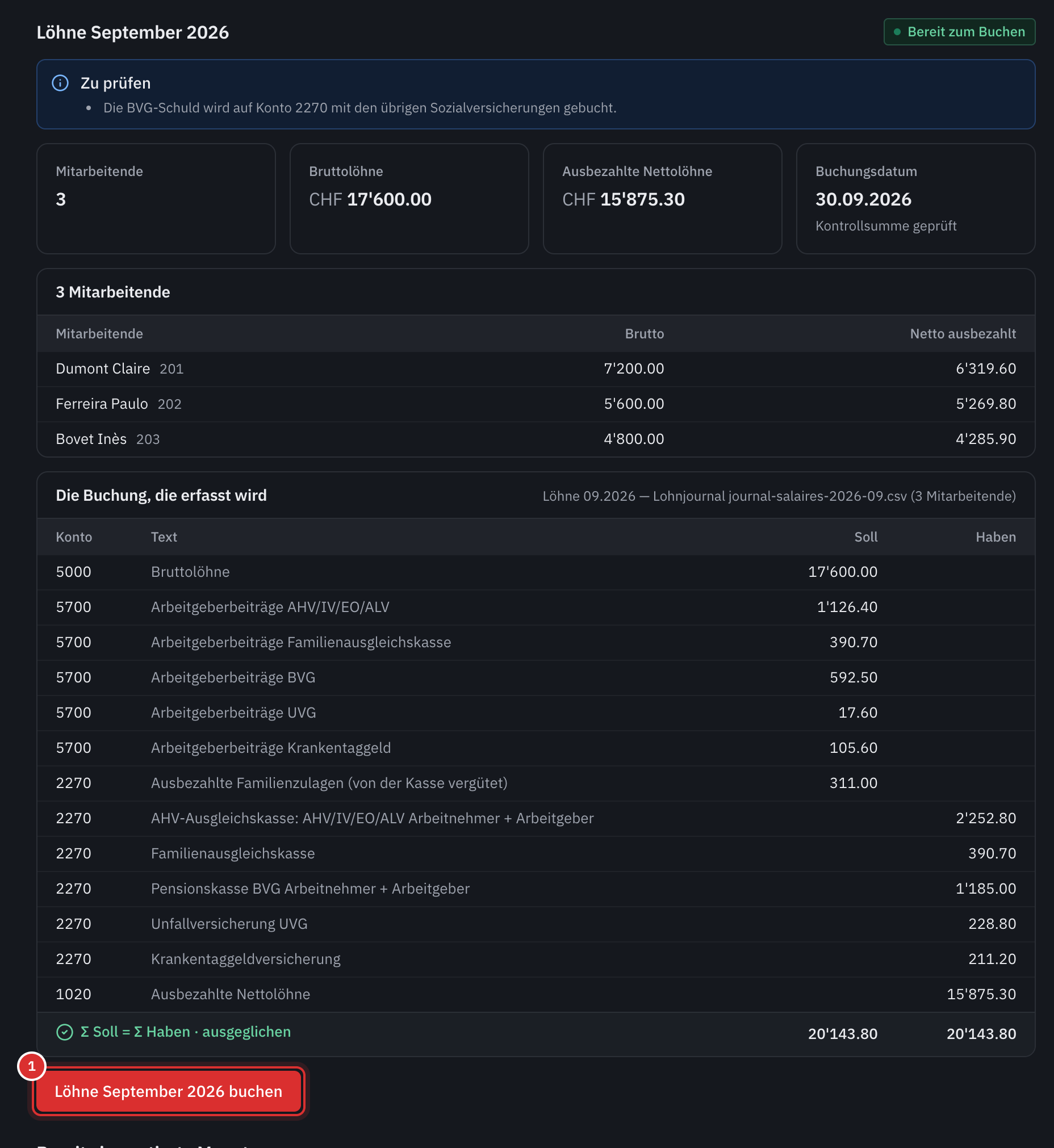This screenshot has width=1054, height=1148.
Task: Click the Arbeitgeberbeiträge BVG amount "592.50"
Action: [x=854, y=677]
